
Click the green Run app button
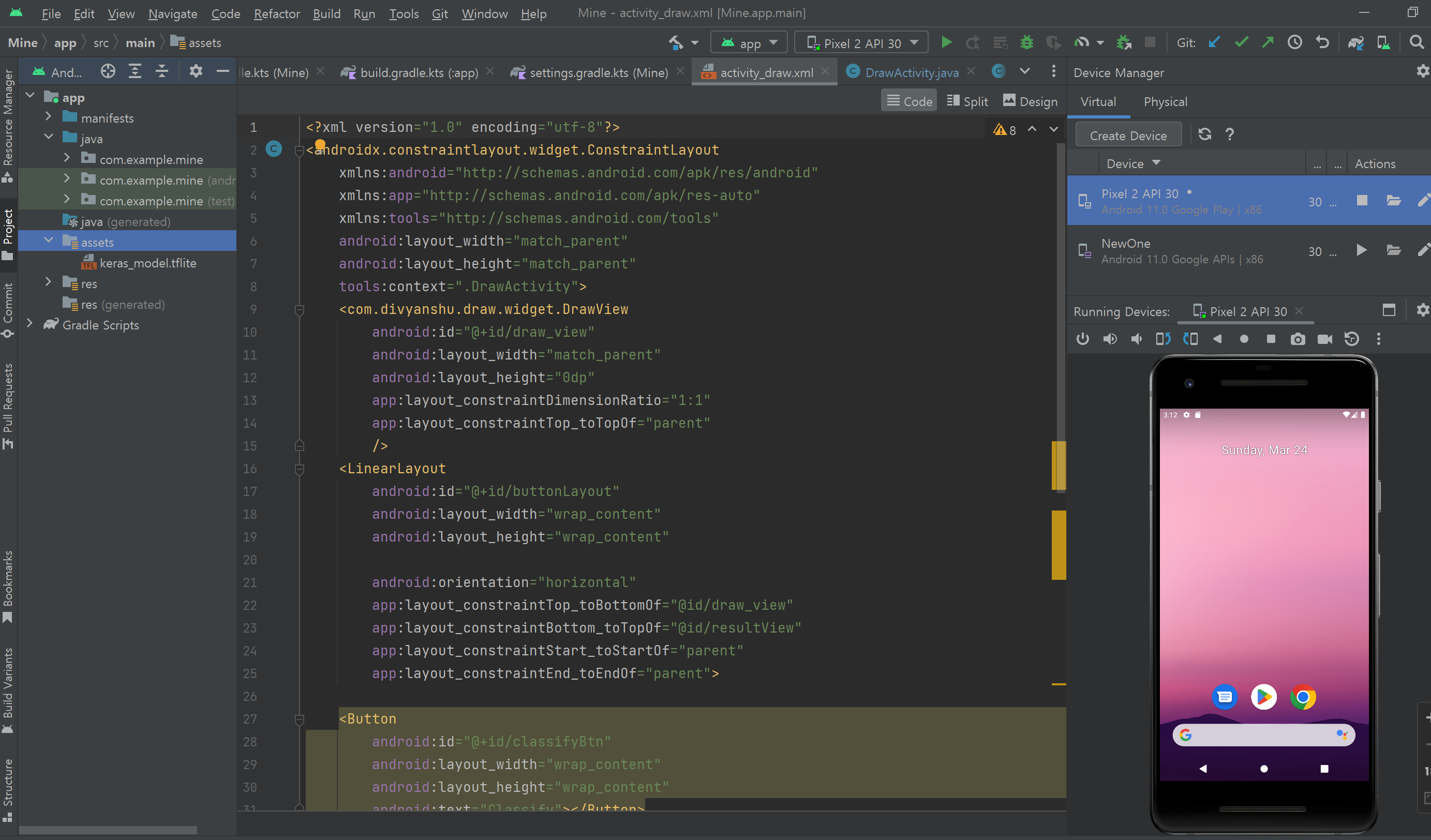pyautogui.click(x=946, y=43)
